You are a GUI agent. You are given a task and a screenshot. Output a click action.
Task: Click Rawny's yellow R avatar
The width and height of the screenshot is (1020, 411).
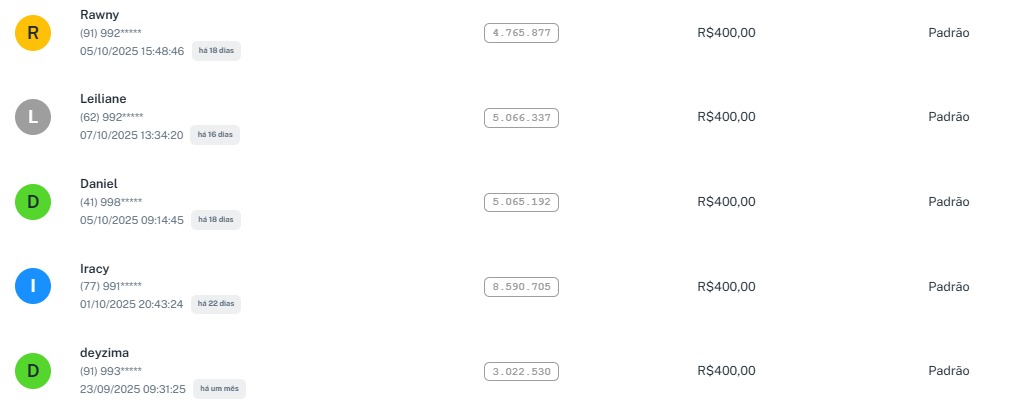pos(32,32)
